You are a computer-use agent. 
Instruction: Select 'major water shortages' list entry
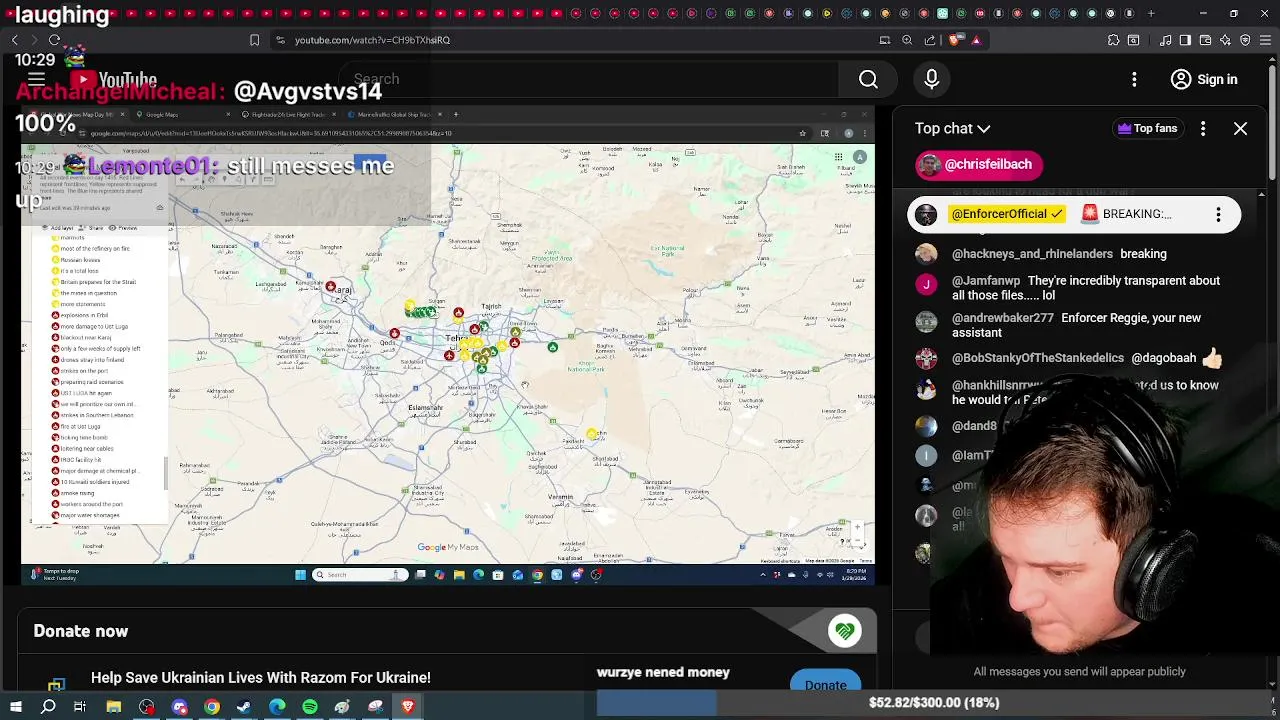click(x=89, y=515)
